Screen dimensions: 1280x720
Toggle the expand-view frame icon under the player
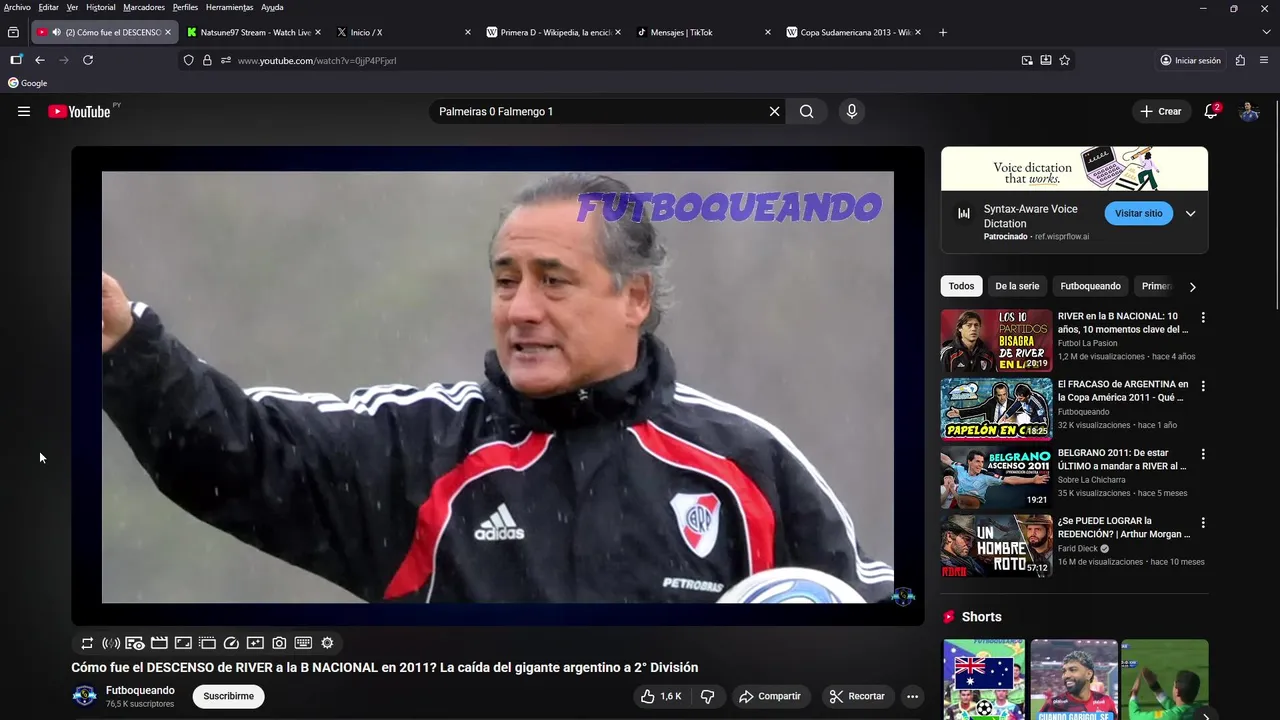click(x=183, y=643)
